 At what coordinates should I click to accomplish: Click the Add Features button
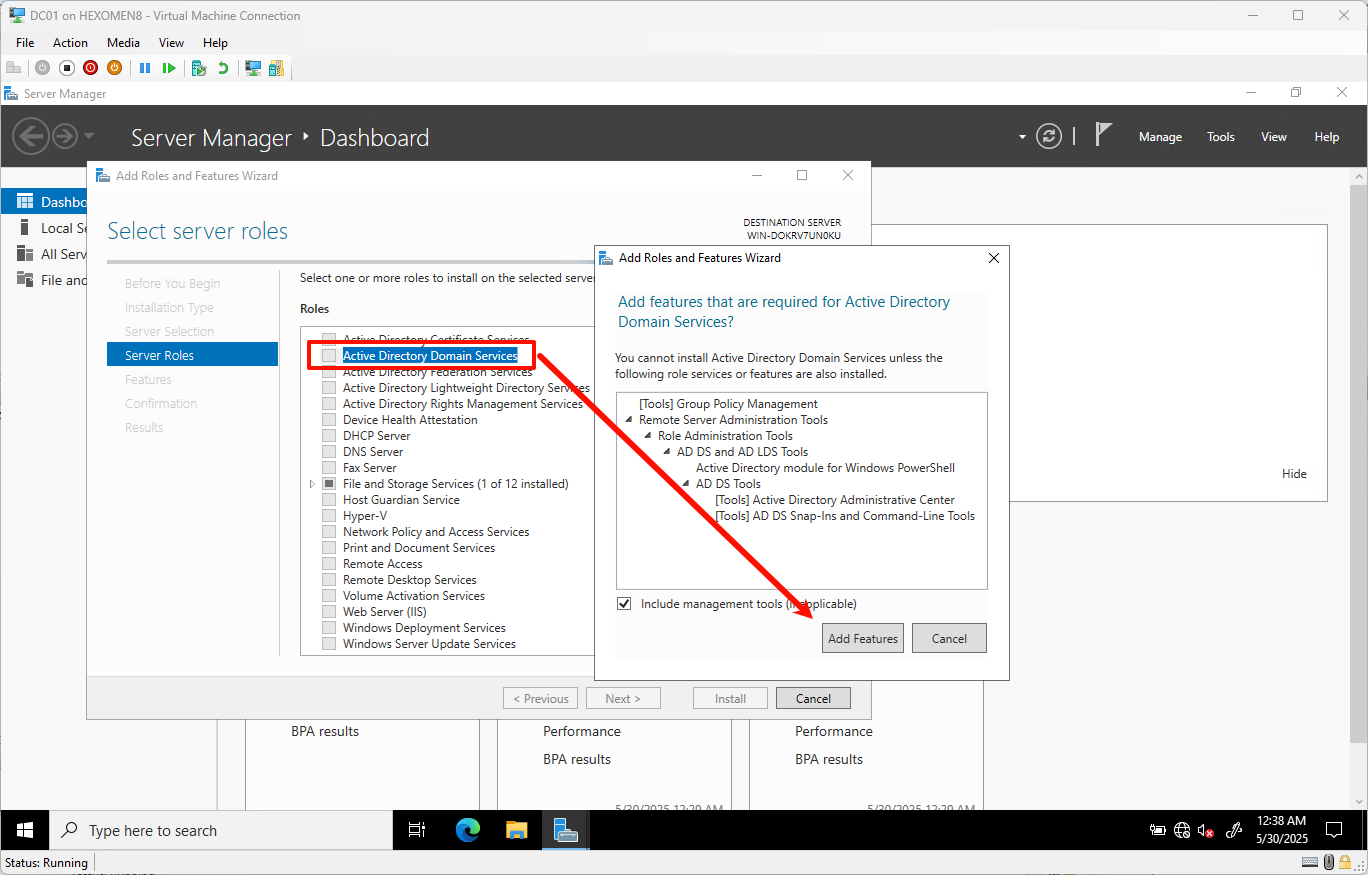pyautogui.click(x=863, y=638)
